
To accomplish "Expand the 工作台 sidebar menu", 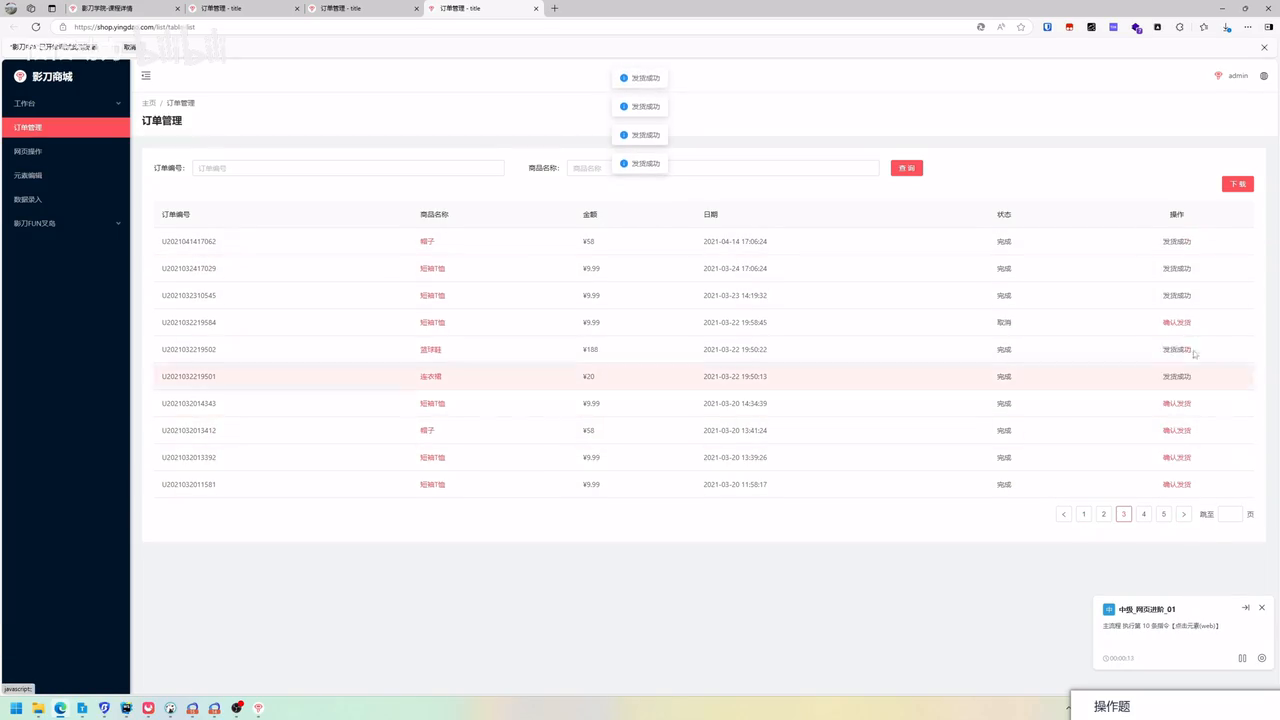I will [65, 103].
